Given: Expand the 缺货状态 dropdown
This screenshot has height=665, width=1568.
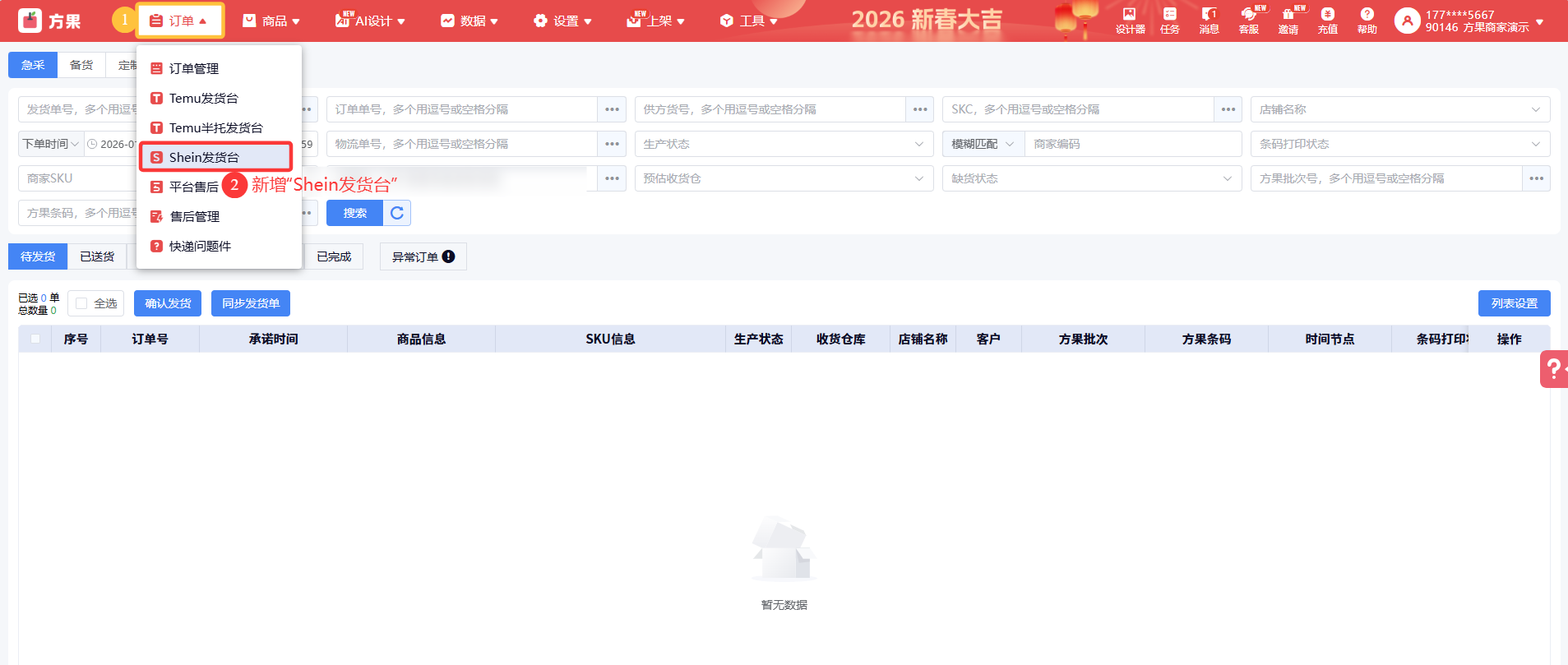Looking at the screenshot, I should tap(1092, 178).
